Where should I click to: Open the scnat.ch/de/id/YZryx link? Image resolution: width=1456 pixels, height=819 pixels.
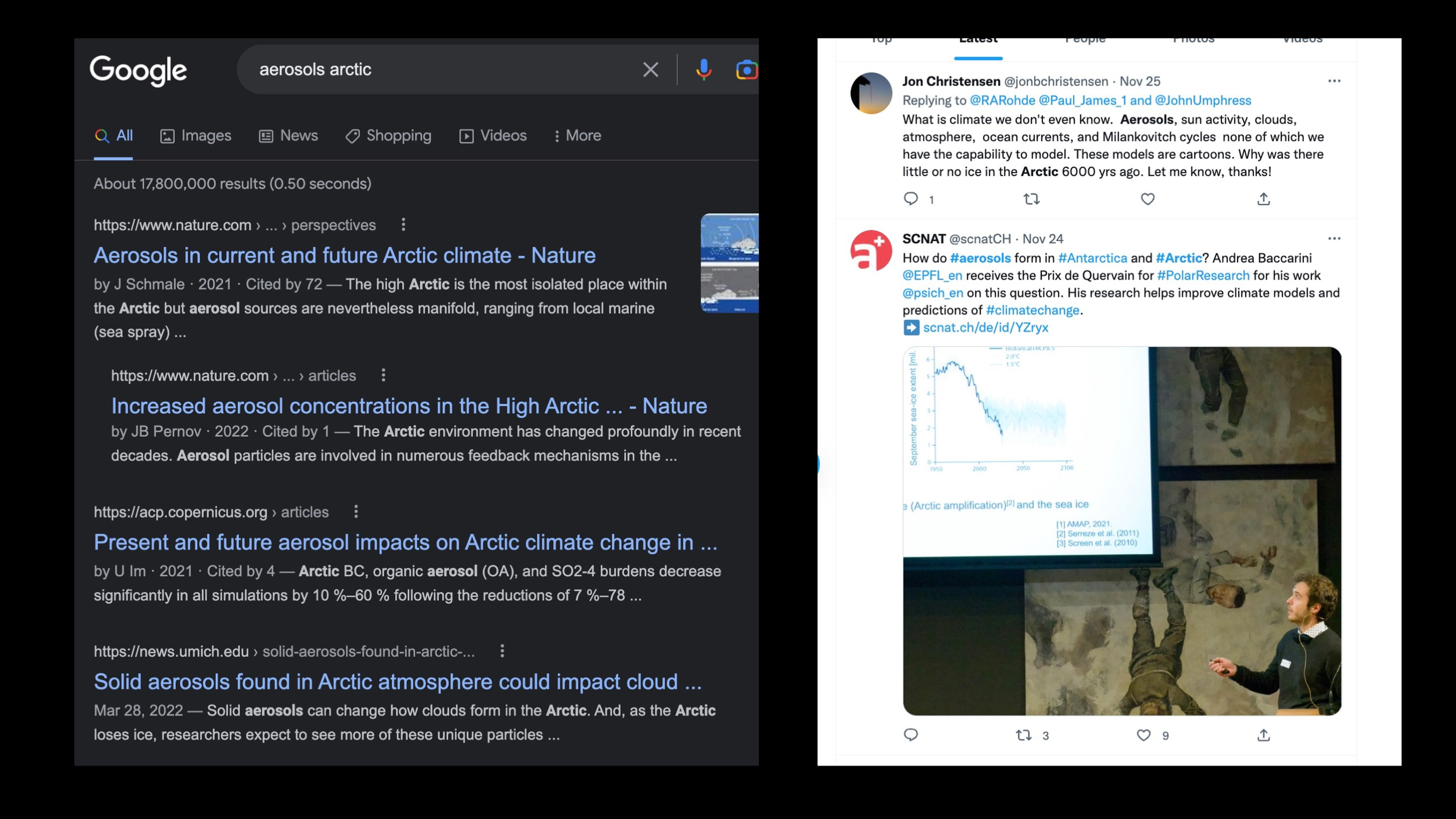986,328
